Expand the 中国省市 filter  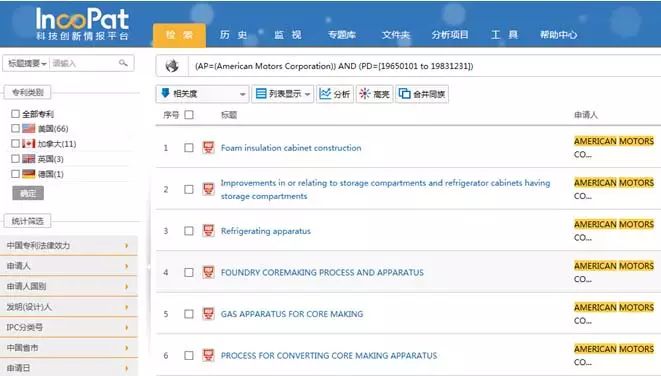[x=69, y=348]
